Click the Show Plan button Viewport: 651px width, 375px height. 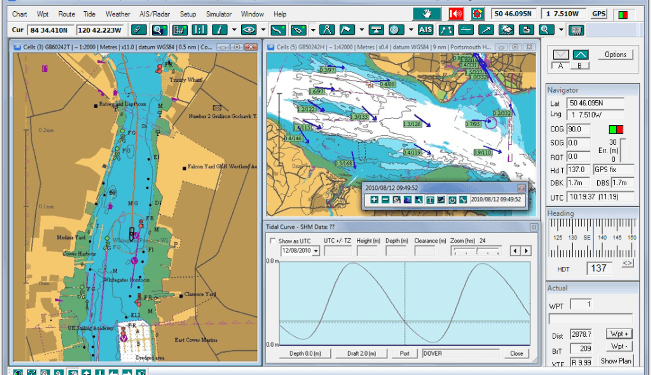click(616, 361)
